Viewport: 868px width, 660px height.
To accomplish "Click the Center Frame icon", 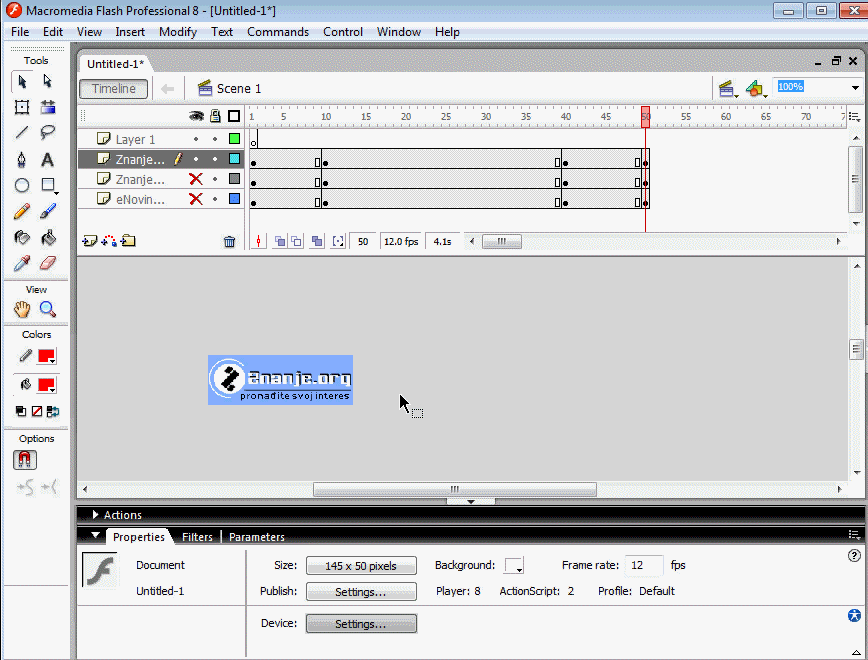I will 259,241.
